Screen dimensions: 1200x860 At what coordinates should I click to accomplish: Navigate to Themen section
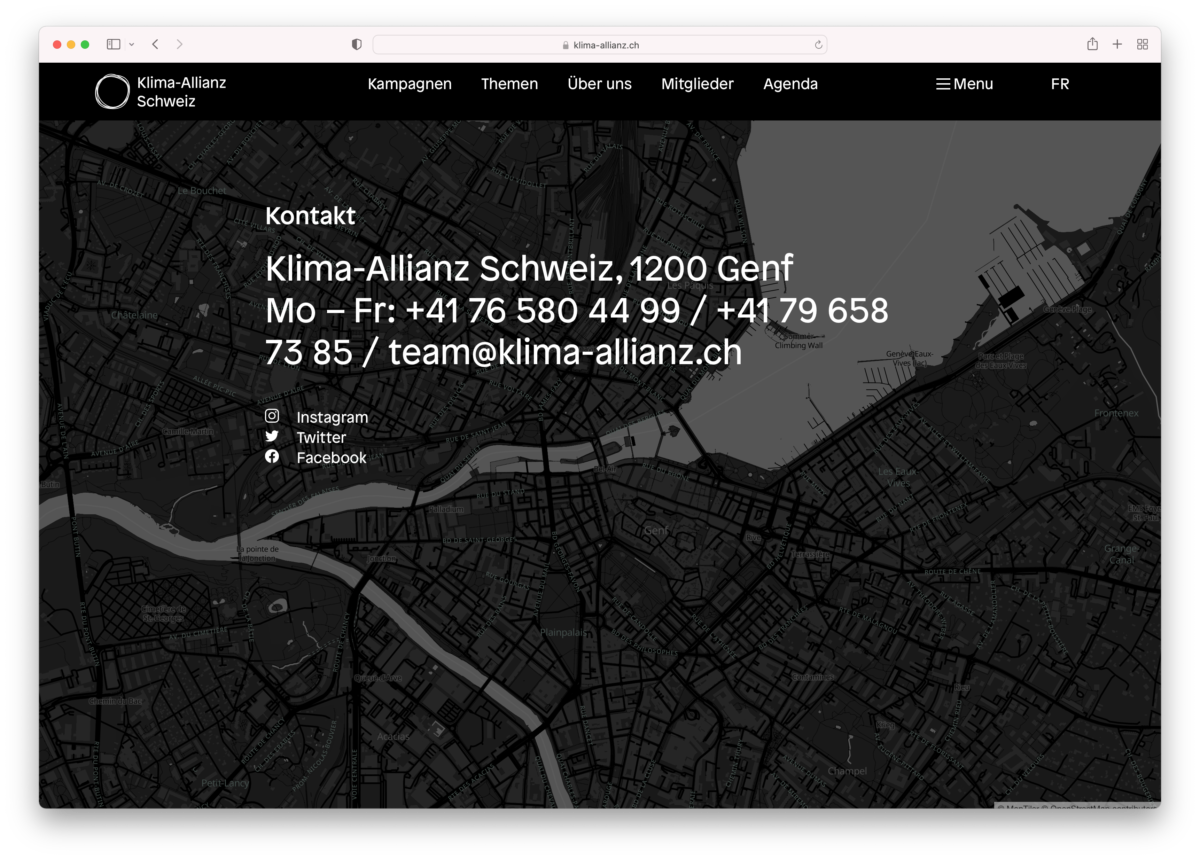pyautogui.click(x=509, y=84)
